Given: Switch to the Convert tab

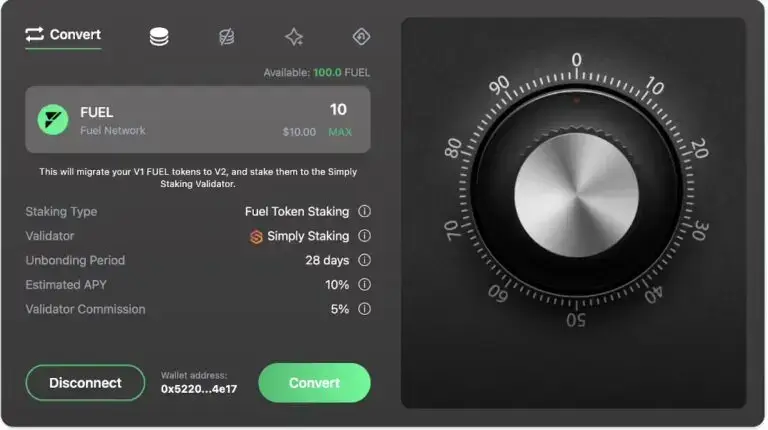Looking at the screenshot, I should (63, 35).
